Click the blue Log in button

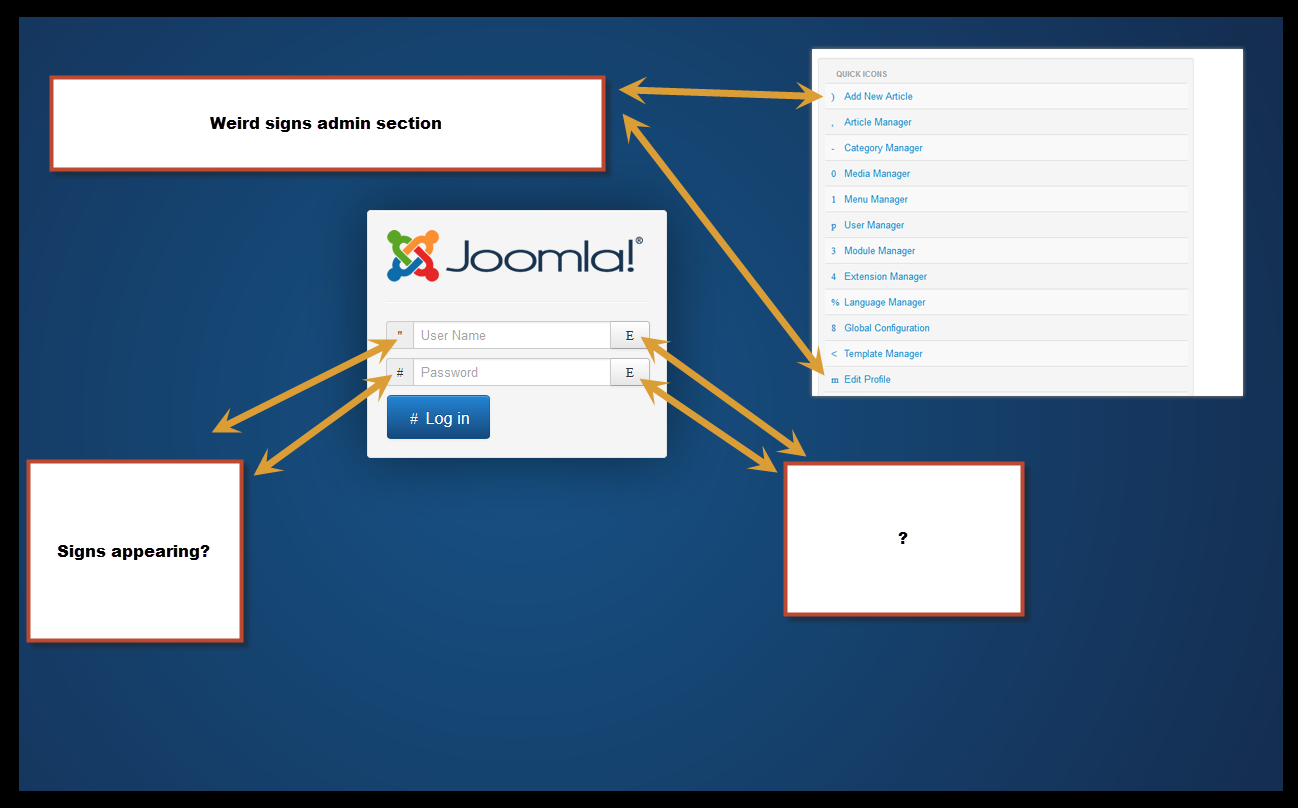click(438, 418)
